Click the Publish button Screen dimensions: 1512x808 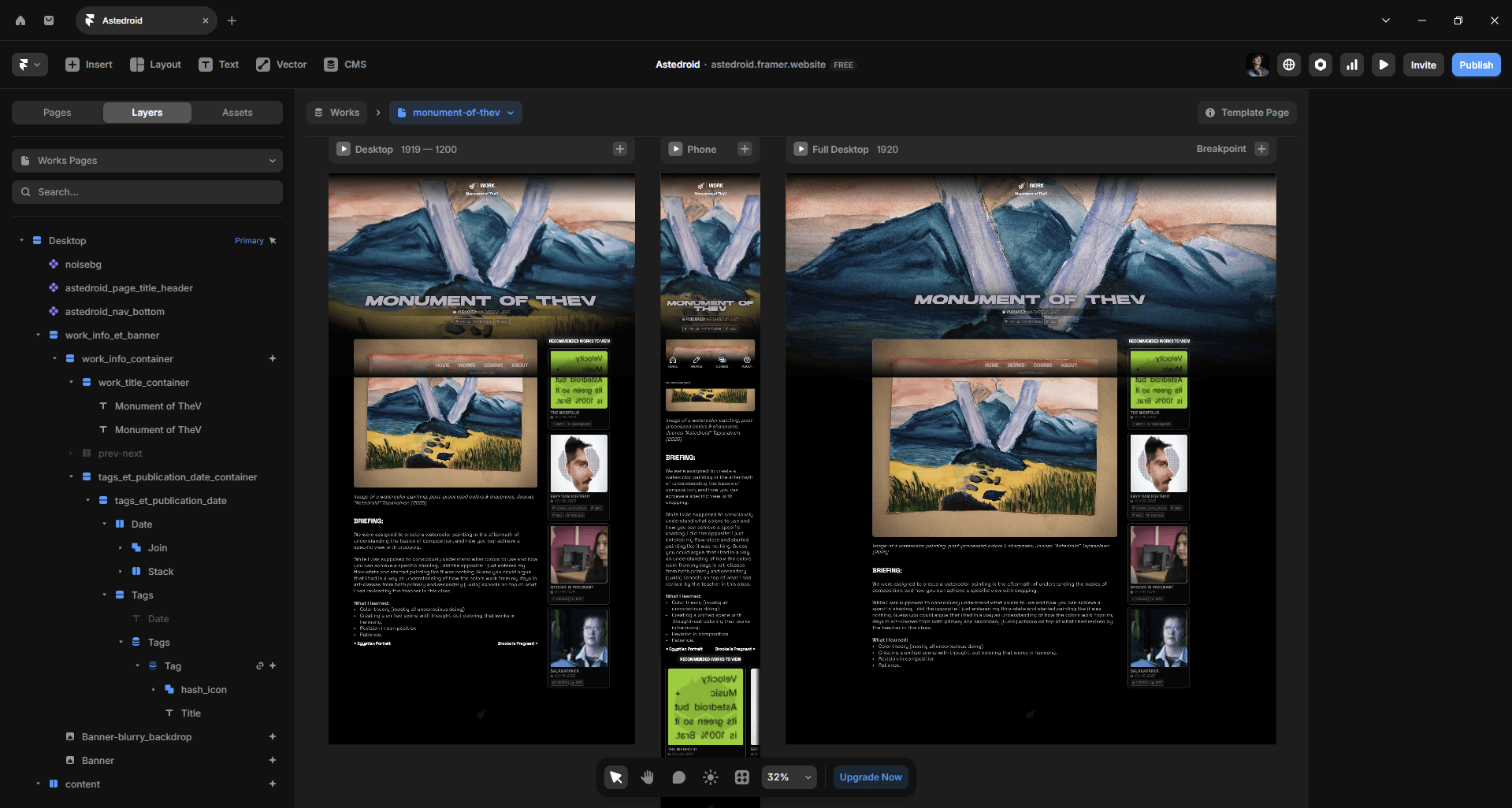1476,65
